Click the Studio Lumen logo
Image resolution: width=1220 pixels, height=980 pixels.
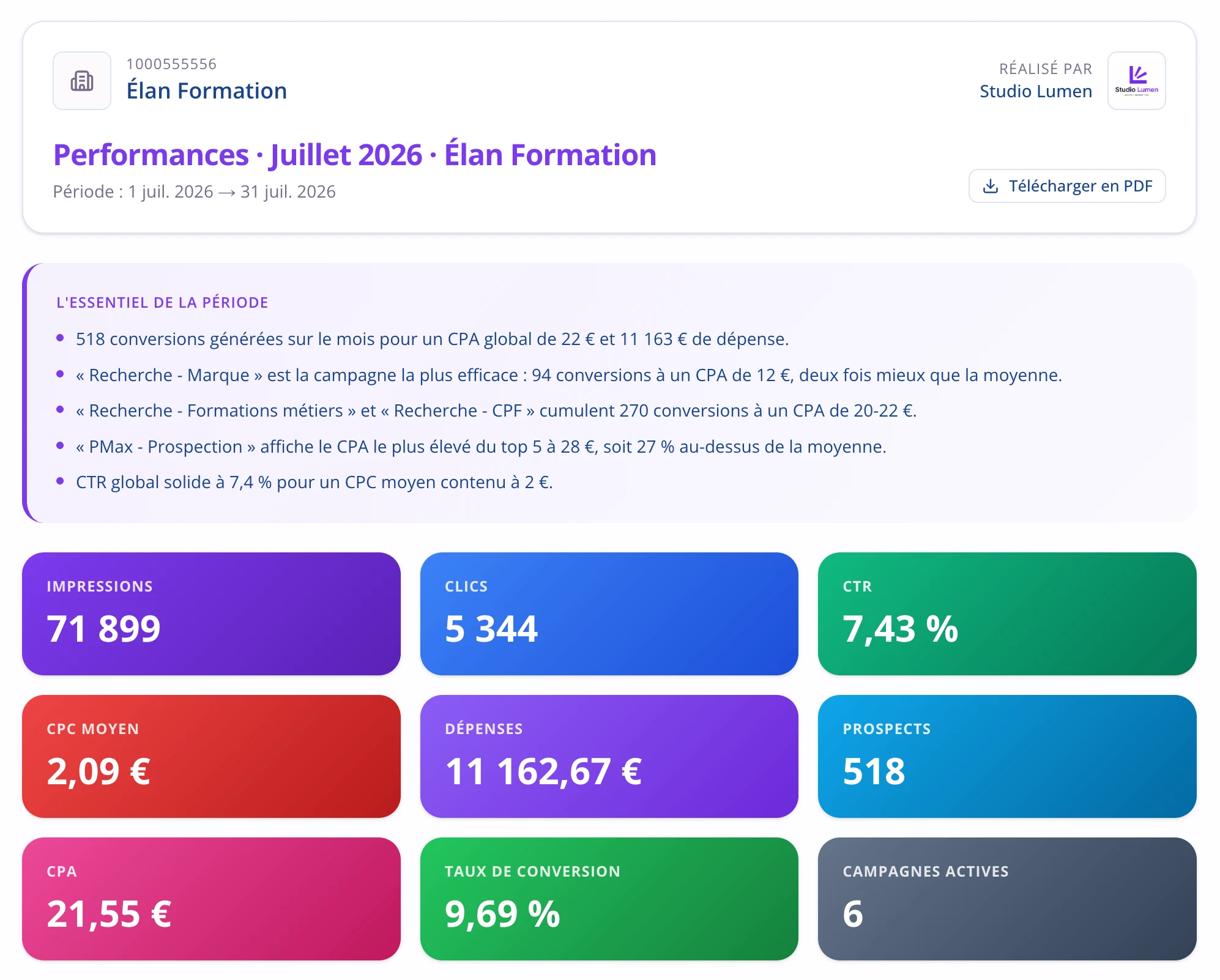pos(1136,81)
